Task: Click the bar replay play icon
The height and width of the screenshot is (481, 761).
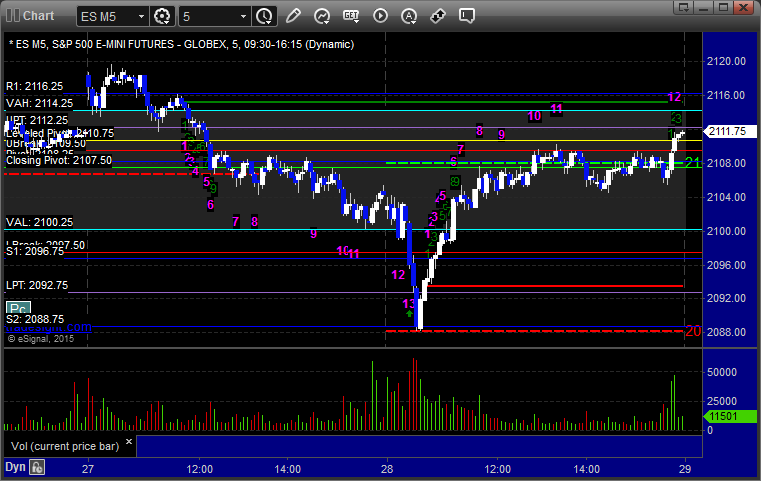Action: tap(379, 16)
